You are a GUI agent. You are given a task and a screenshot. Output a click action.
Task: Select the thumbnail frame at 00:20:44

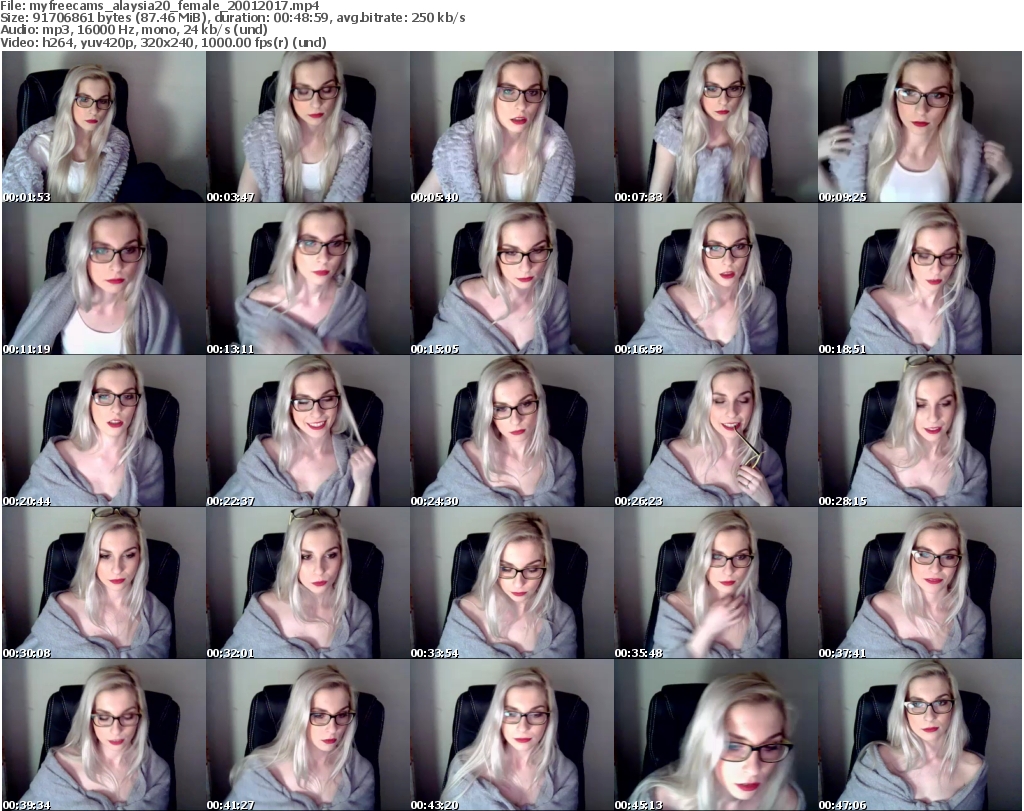(104, 431)
